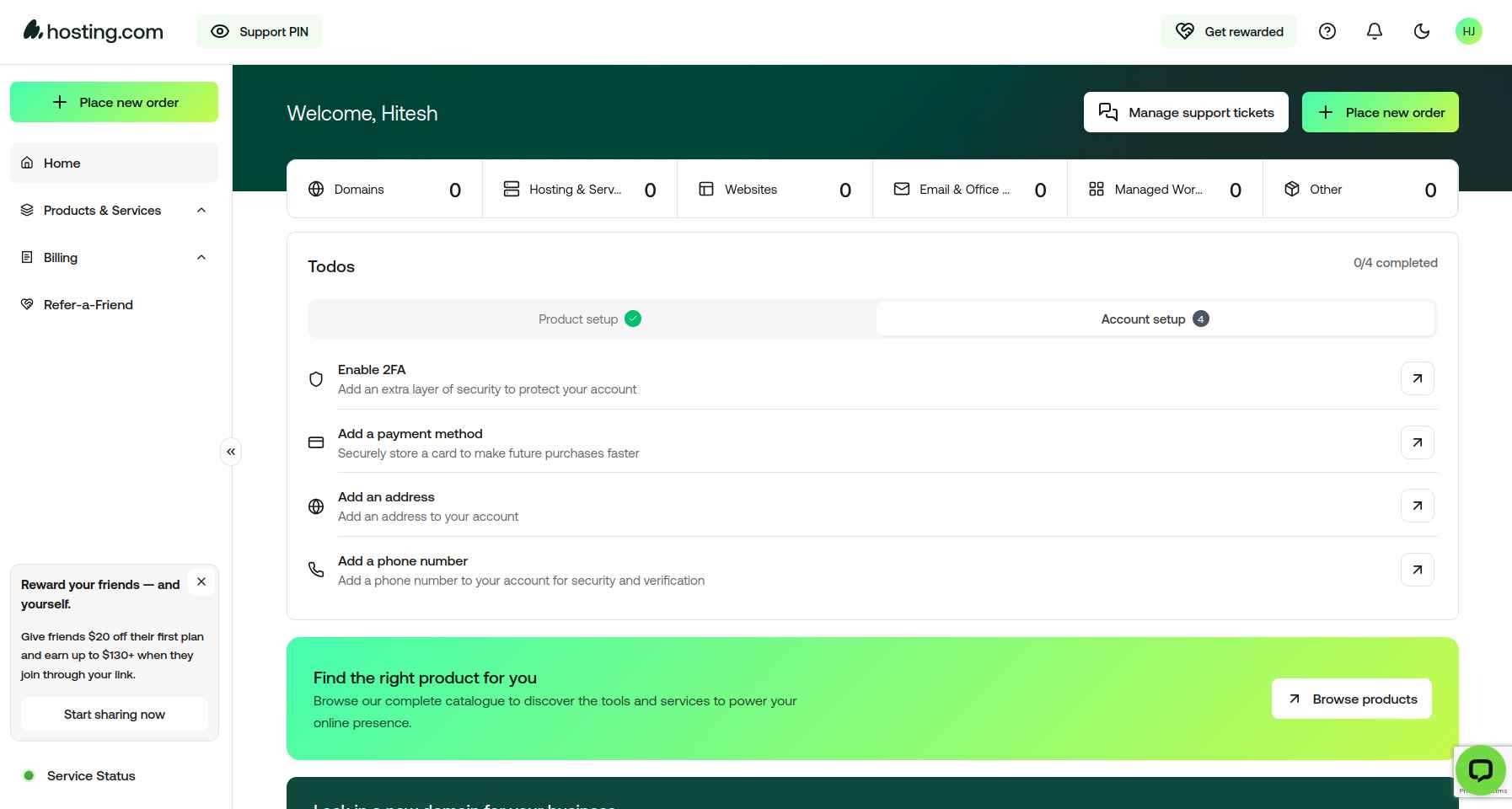
Task: Click the Email & Office envelope icon
Action: click(x=901, y=189)
